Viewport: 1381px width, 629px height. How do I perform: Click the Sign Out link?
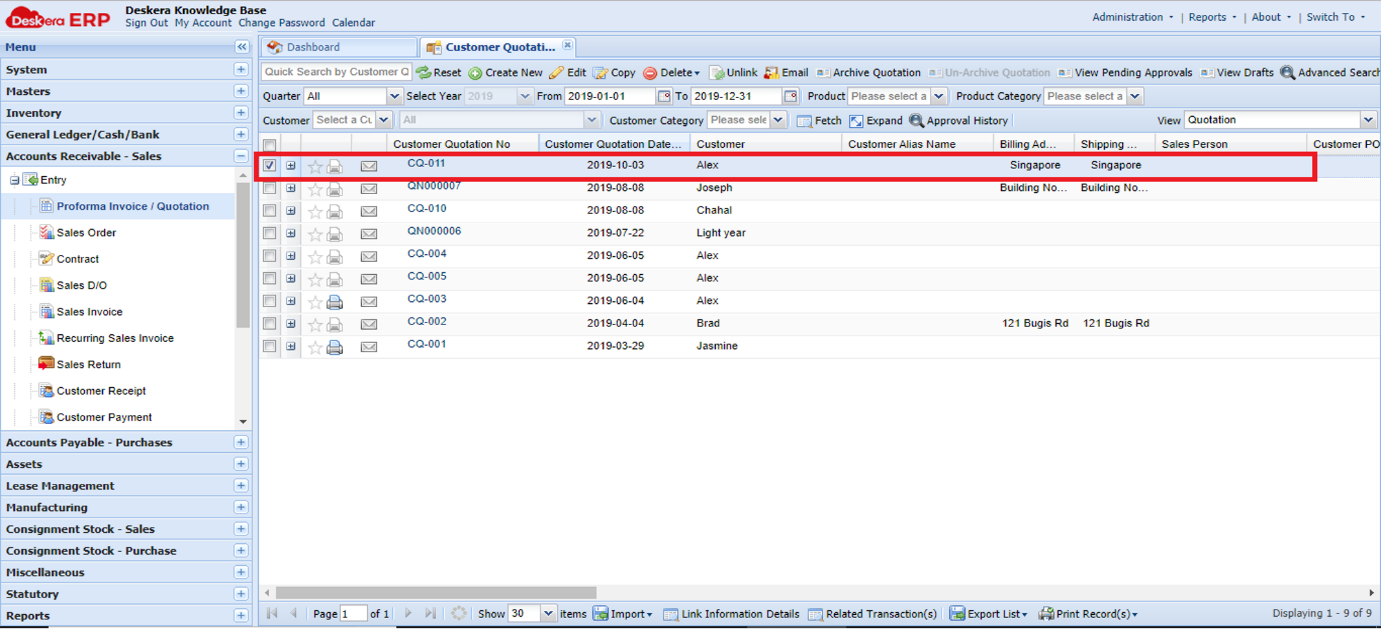click(146, 23)
